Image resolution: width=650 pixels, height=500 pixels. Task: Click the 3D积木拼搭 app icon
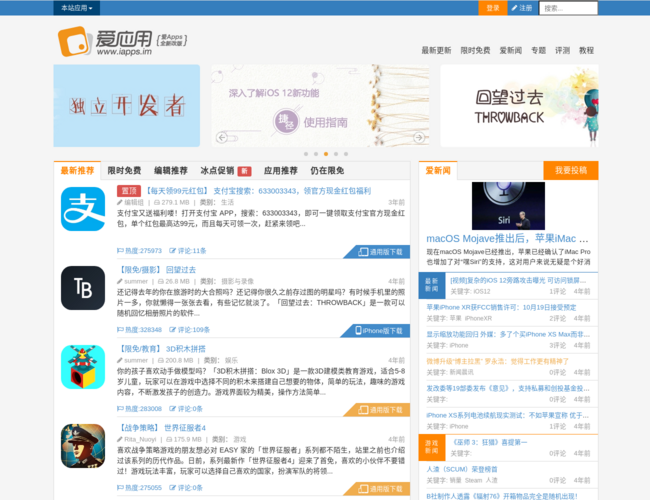(x=83, y=367)
